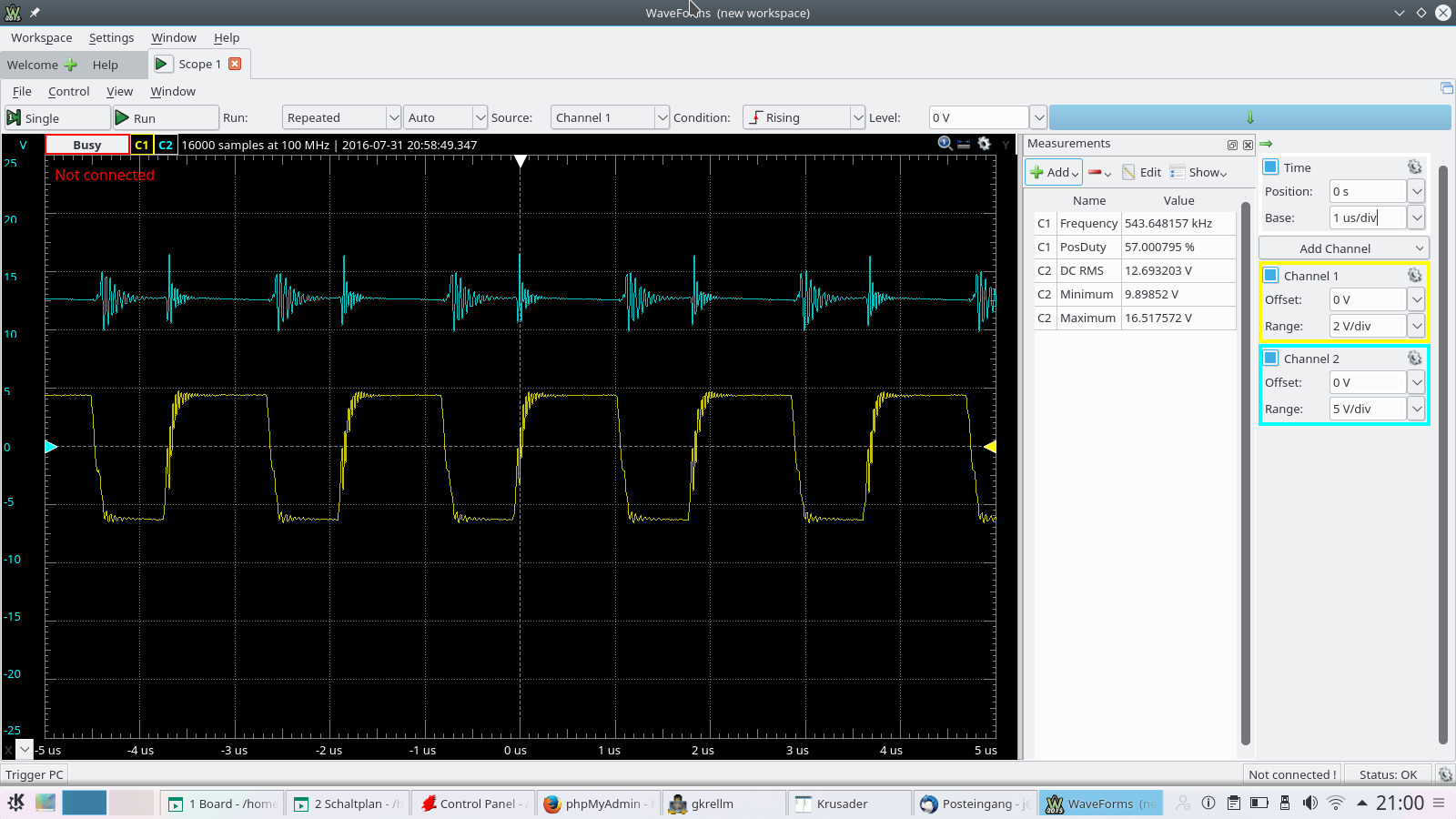
Task: Open the top Window menu
Action: (x=174, y=37)
